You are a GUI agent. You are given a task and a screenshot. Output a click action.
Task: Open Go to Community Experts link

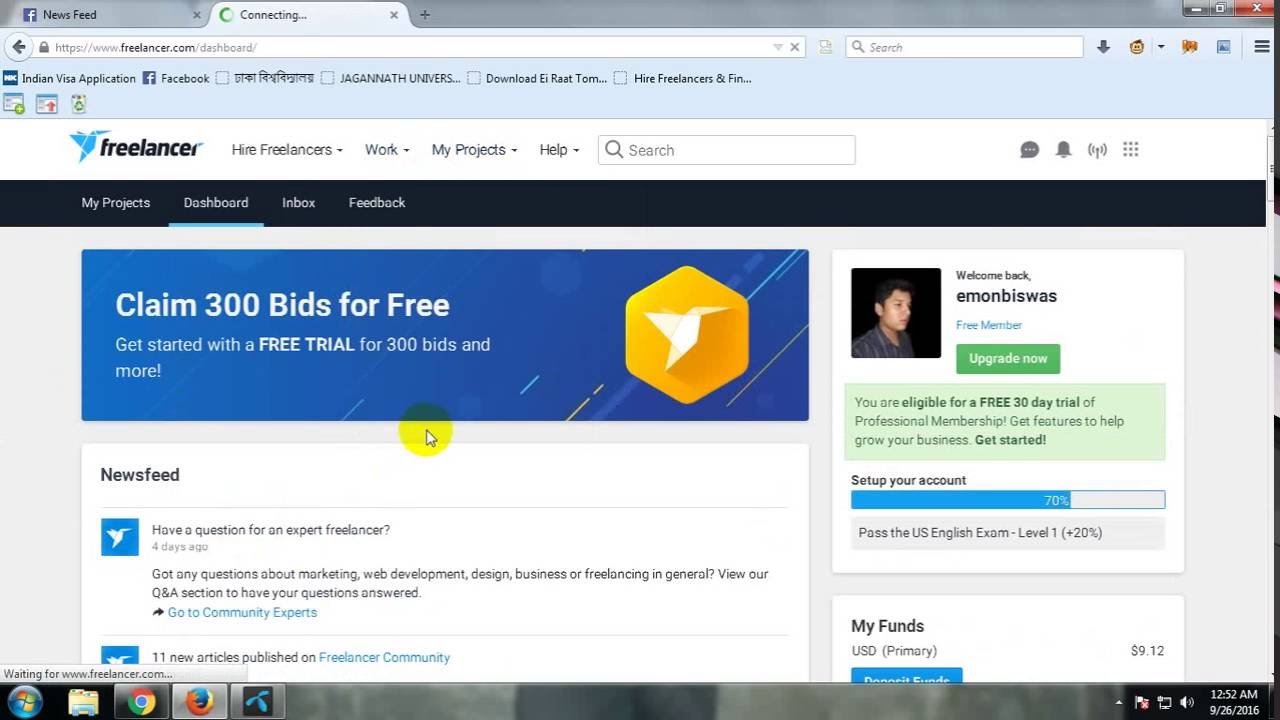point(242,612)
